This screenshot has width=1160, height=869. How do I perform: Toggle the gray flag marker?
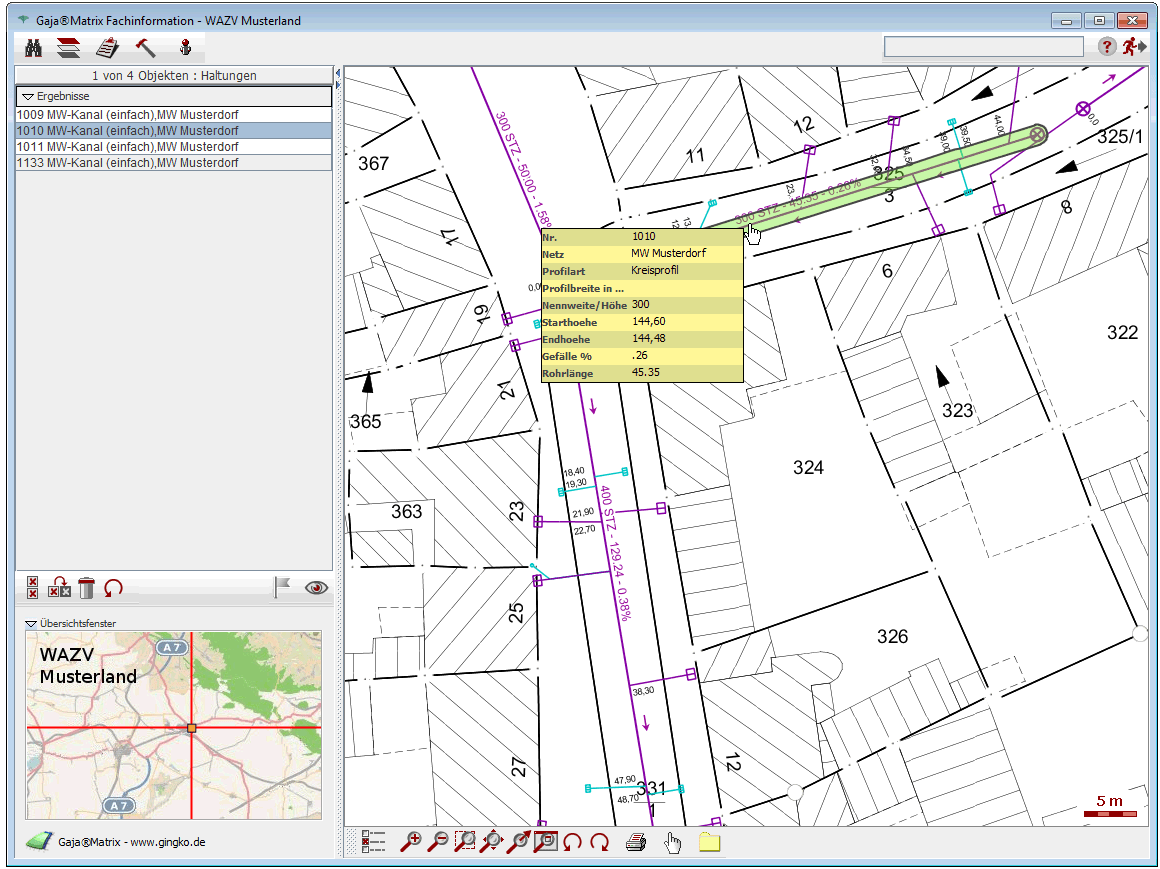point(281,588)
